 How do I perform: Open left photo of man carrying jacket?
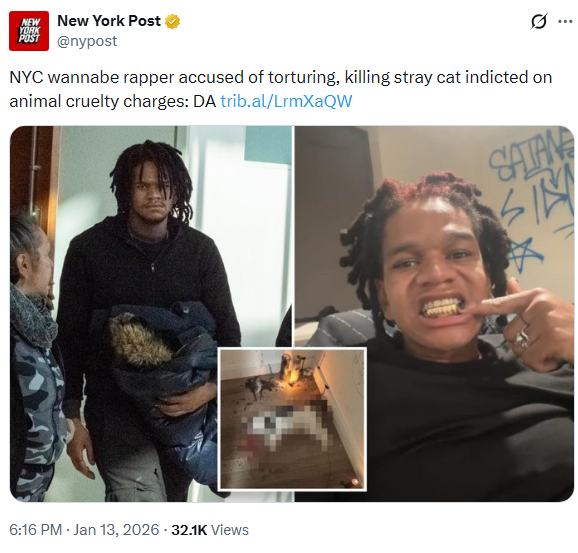(x=152, y=314)
